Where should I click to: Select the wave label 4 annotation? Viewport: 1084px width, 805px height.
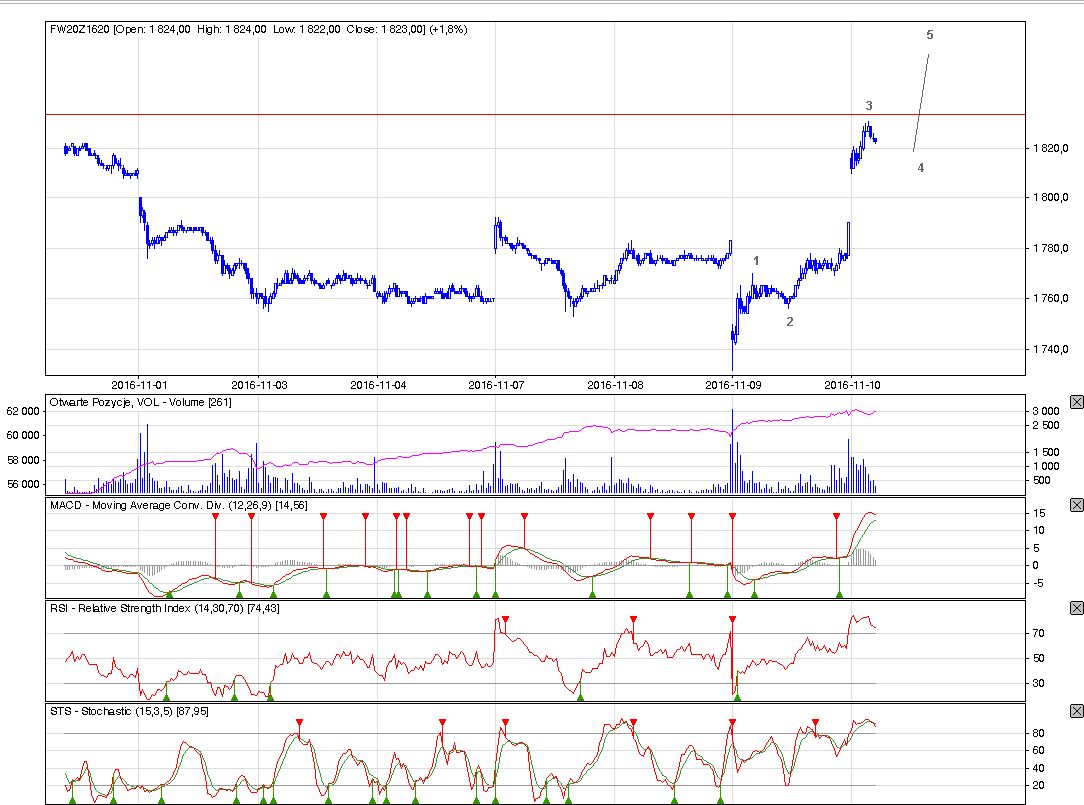(x=921, y=167)
